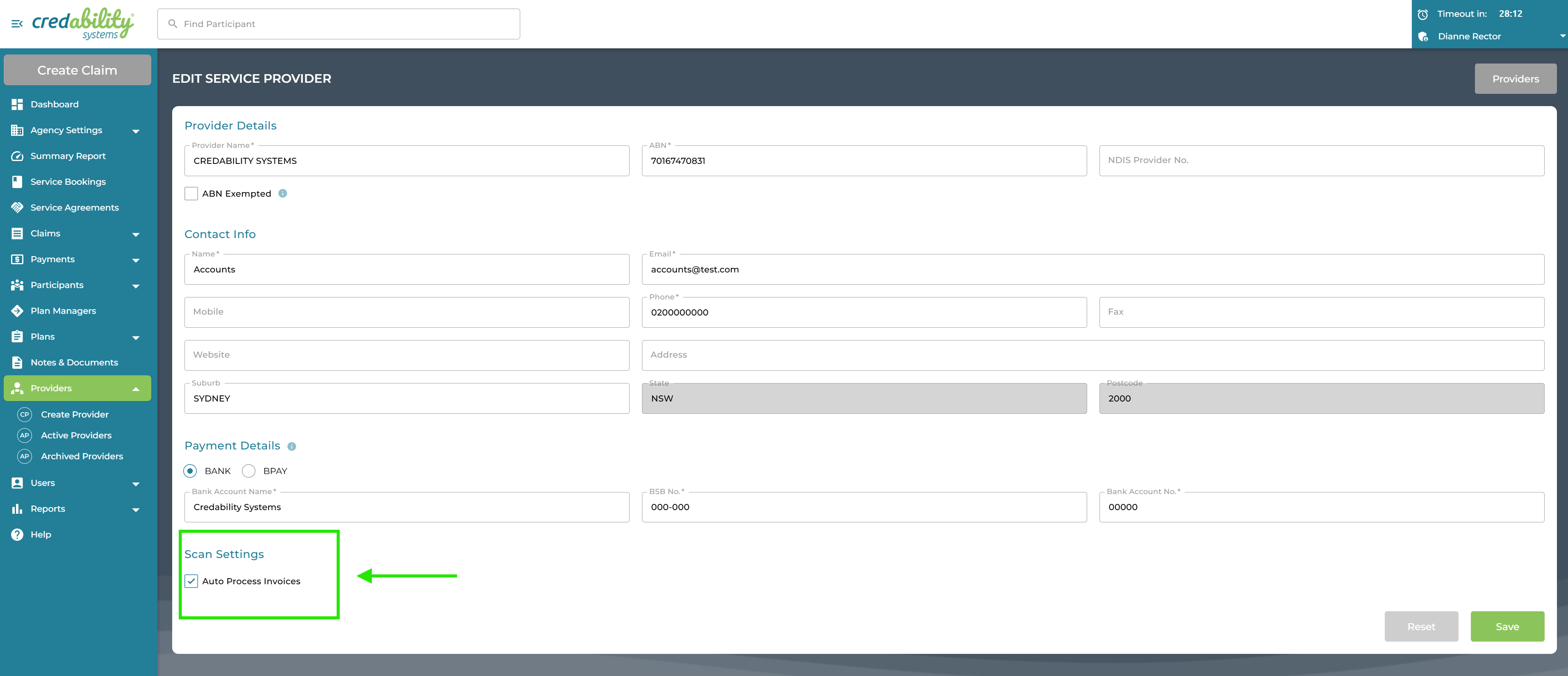The height and width of the screenshot is (676, 1568).
Task: Click the Reset button
Action: tap(1421, 626)
